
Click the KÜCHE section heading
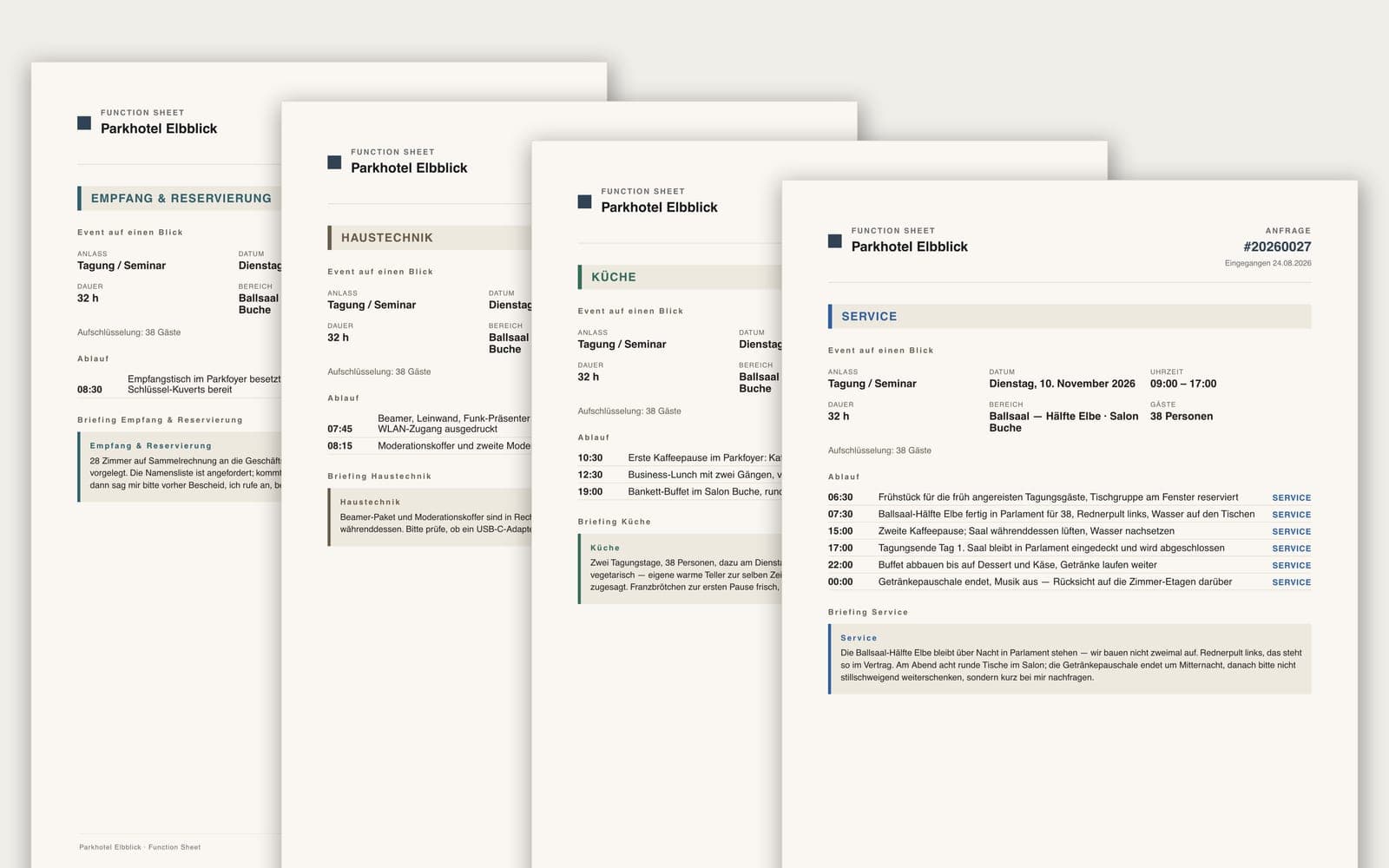[x=680, y=277]
